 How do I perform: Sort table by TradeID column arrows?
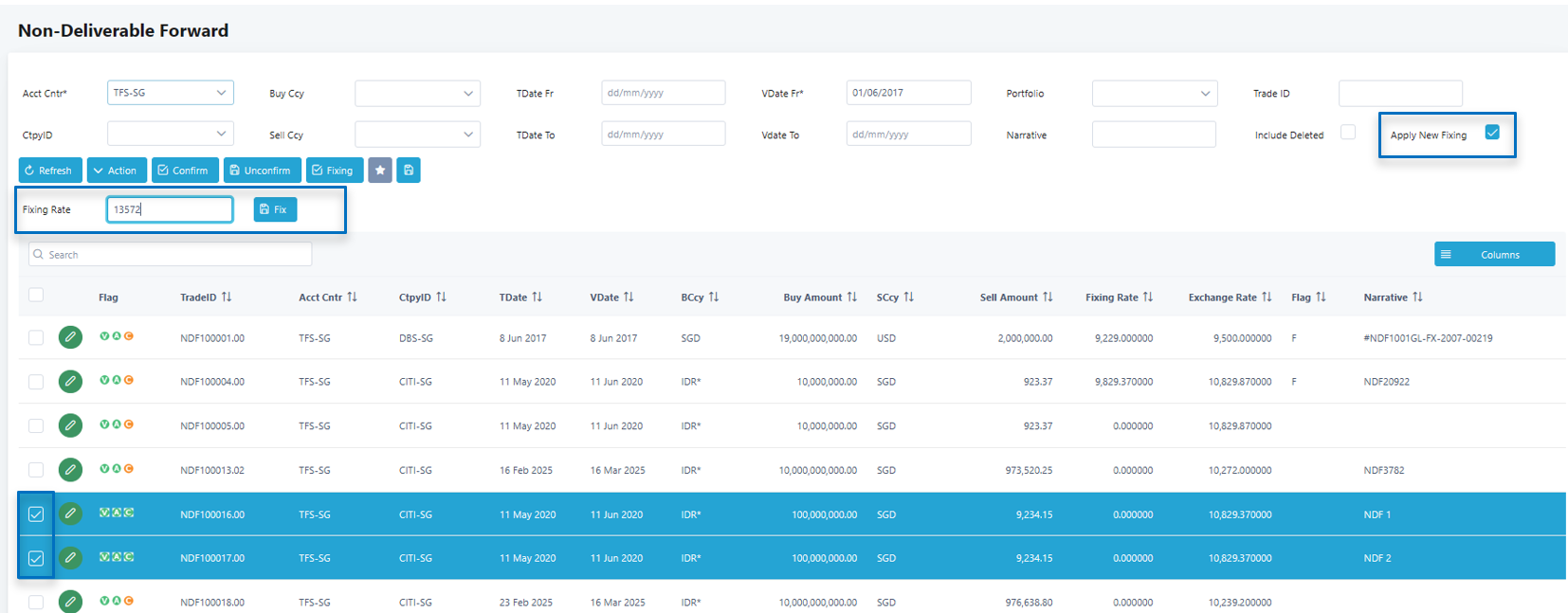[227, 297]
